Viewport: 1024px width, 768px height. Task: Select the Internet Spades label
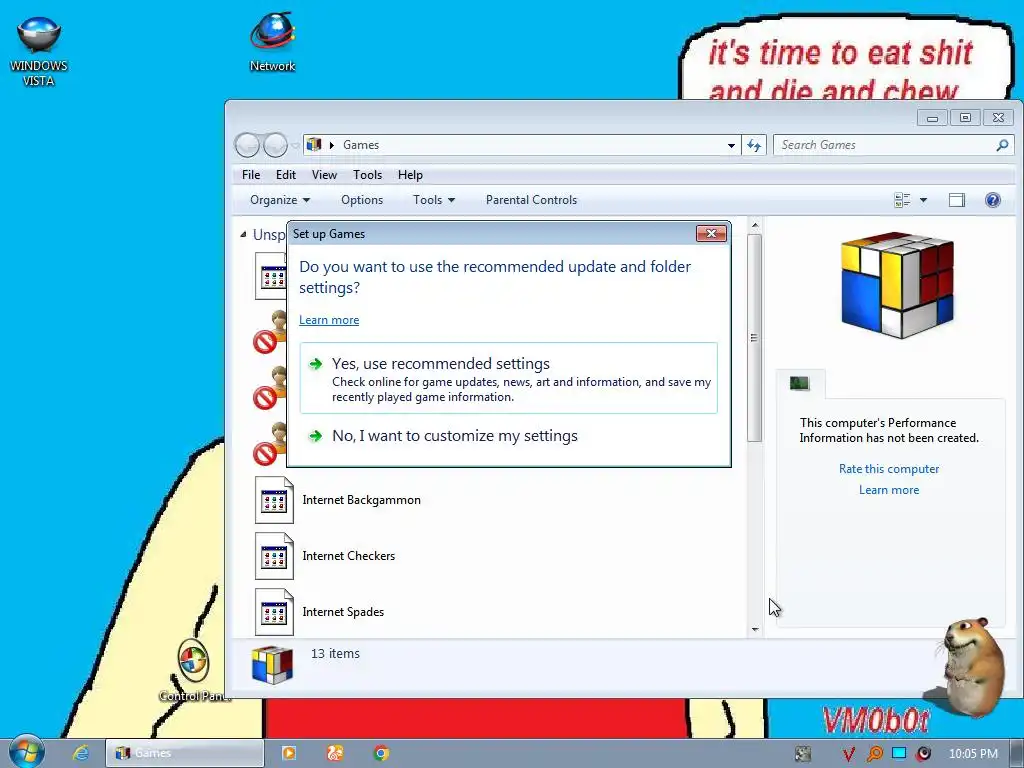pyautogui.click(x=343, y=613)
